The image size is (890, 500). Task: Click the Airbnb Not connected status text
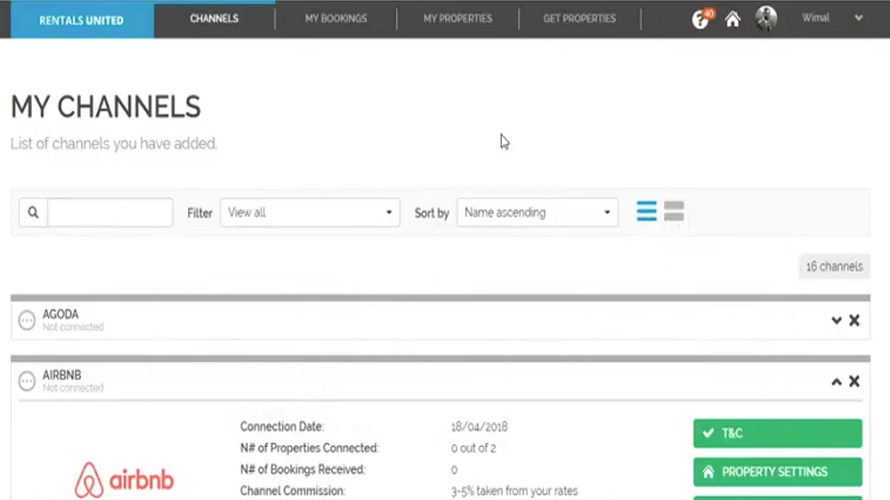point(73,388)
